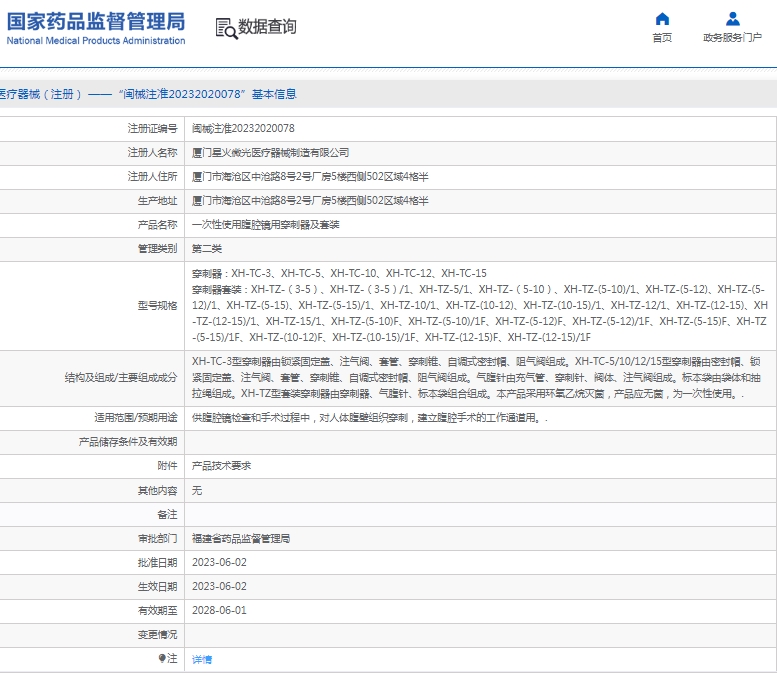Click the 产品名称 label
The image size is (777, 673).
coord(157,225)
